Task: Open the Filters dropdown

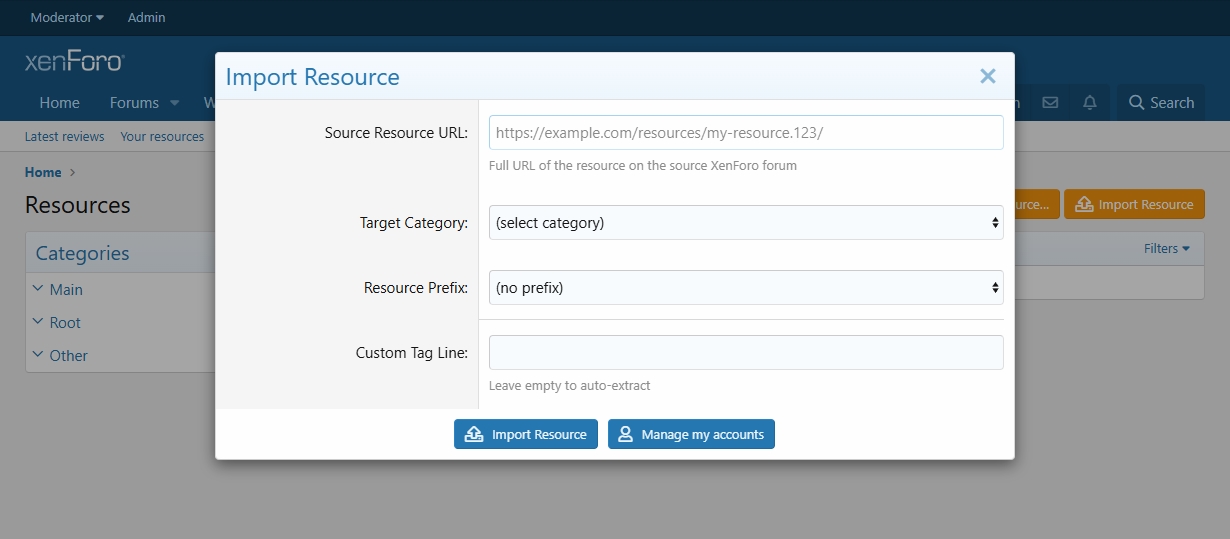Action: [x=1167, y=248]
